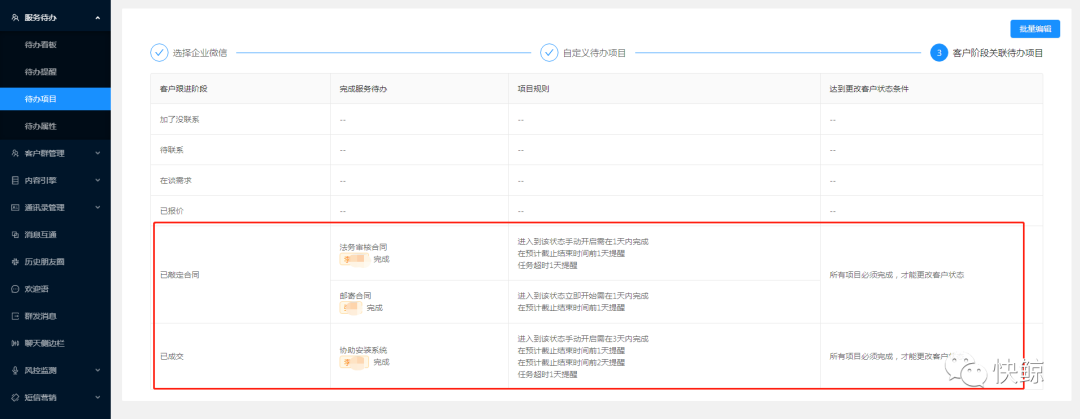1080x419 pixels.
Task: Click the 通讯录管理 menu icon
Action: [x=14, y=207]
